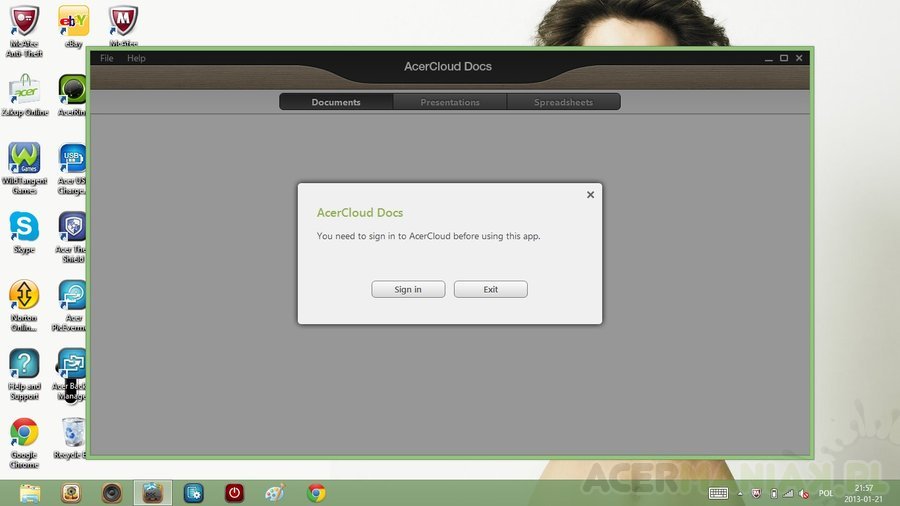900x506 pixels.
Task: Switch to the Presentations tab
Action: (x=450, y=102)
